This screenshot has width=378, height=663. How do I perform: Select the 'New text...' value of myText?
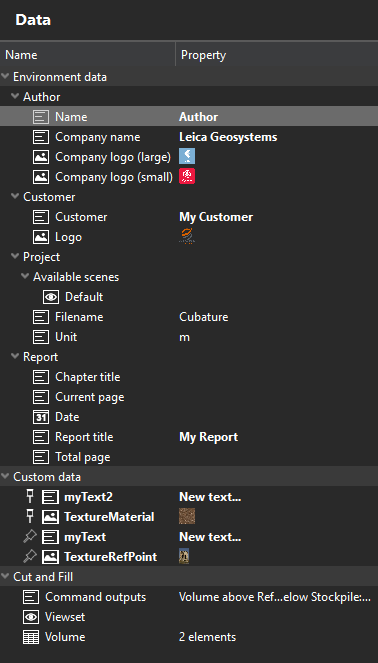(x=210, y=537)
